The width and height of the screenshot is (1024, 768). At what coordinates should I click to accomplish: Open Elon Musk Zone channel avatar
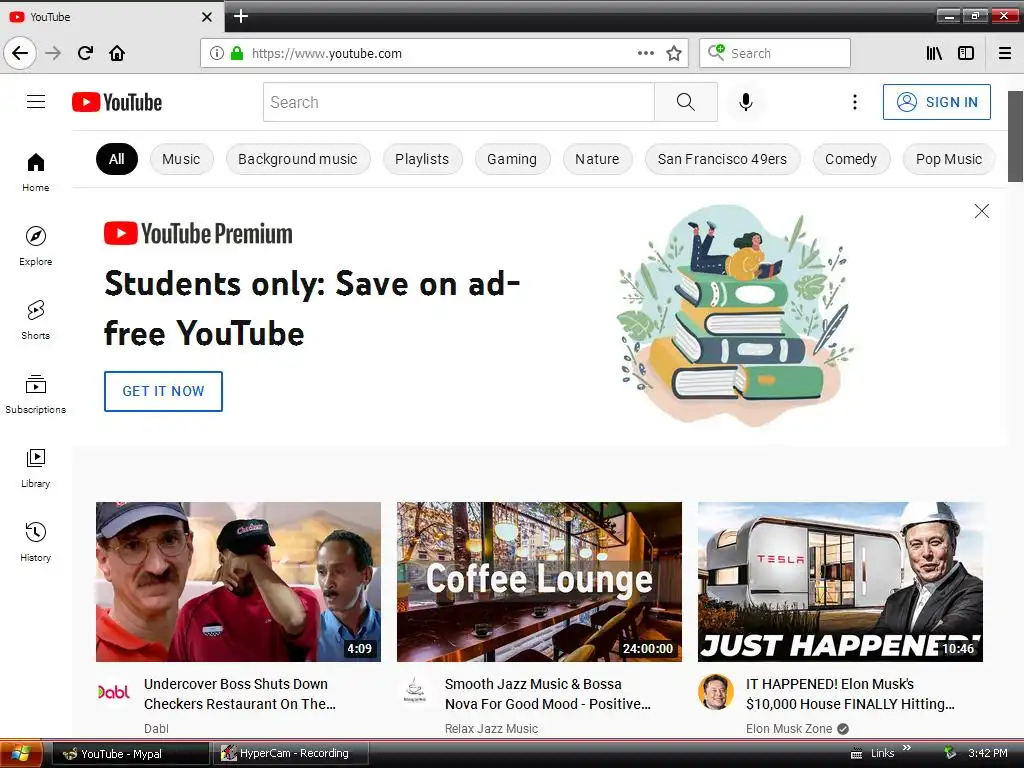tap(716, 692)
